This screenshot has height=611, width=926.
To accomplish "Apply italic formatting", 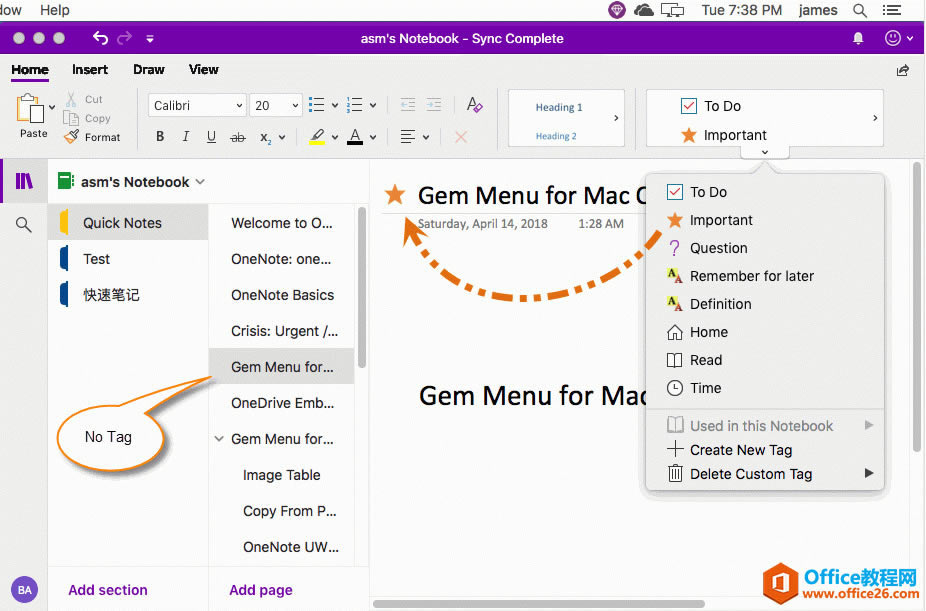I will click(186, 137).
